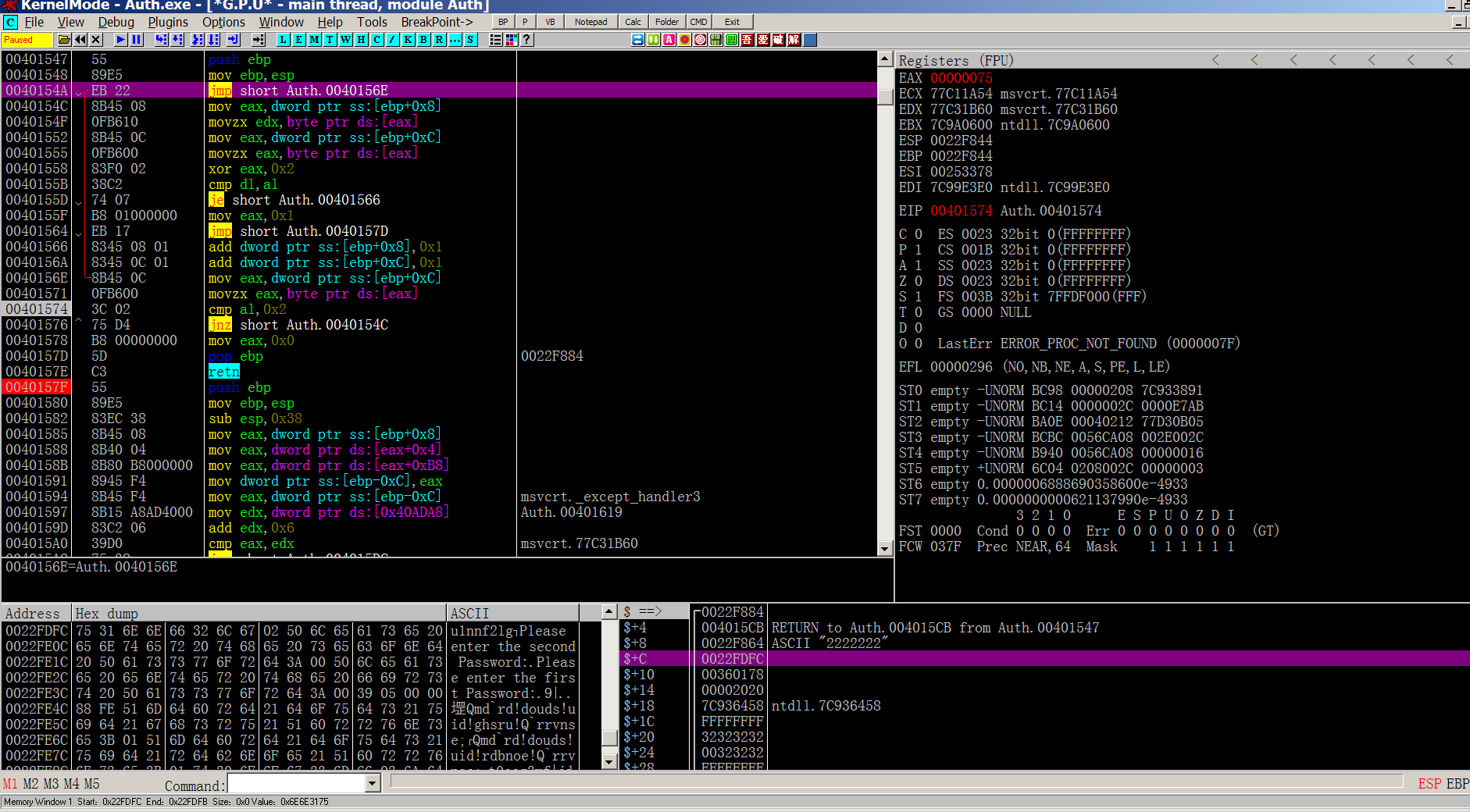
Task: Click the Trace Into toolbar icon
Action: 198,40
